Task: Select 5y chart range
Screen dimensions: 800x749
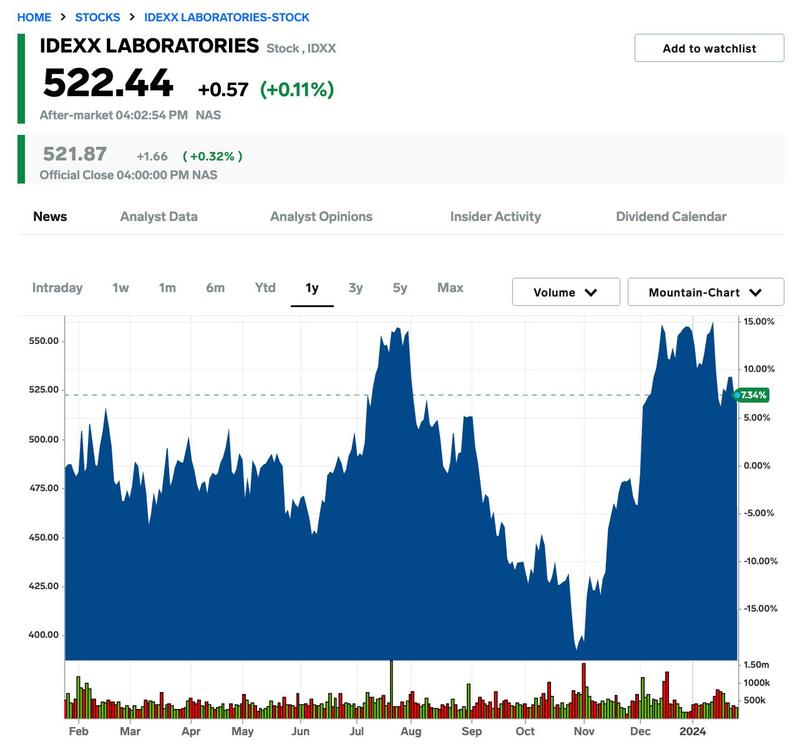Action: point(400,288)
